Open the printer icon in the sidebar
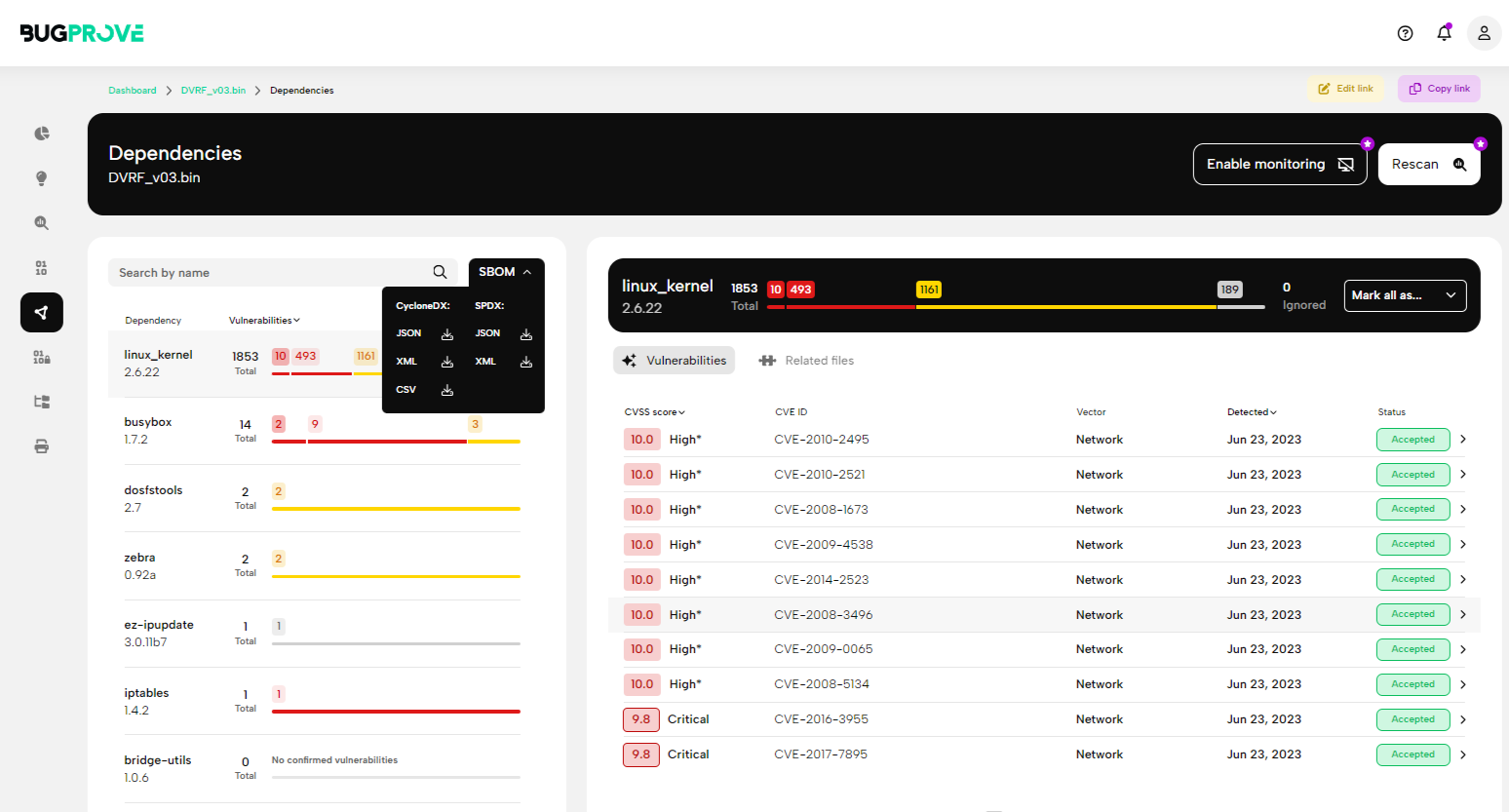1509x812 pixels. click(x=41, y=445)
